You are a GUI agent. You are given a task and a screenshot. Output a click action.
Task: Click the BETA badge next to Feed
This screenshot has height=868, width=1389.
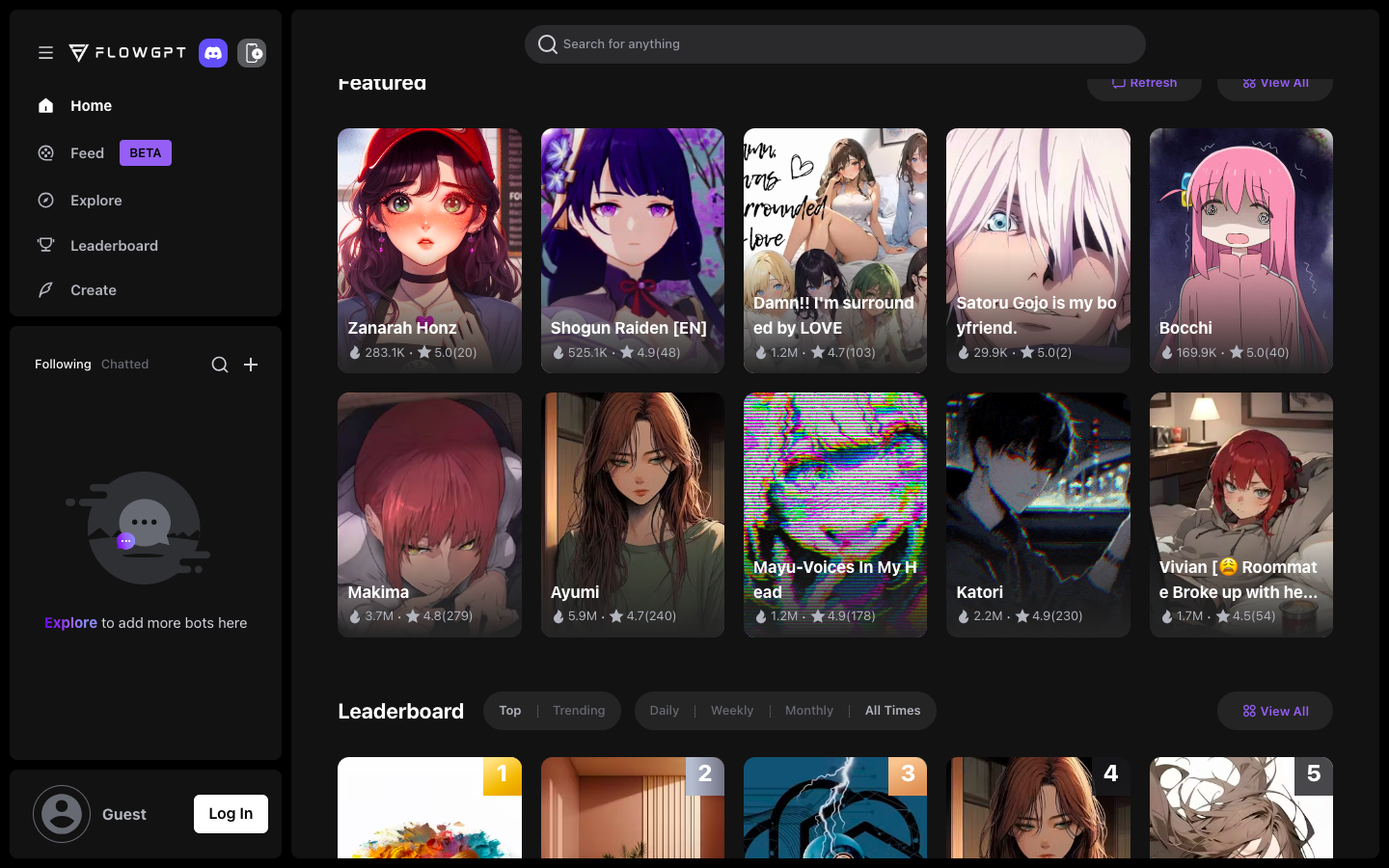coord(146,153)
